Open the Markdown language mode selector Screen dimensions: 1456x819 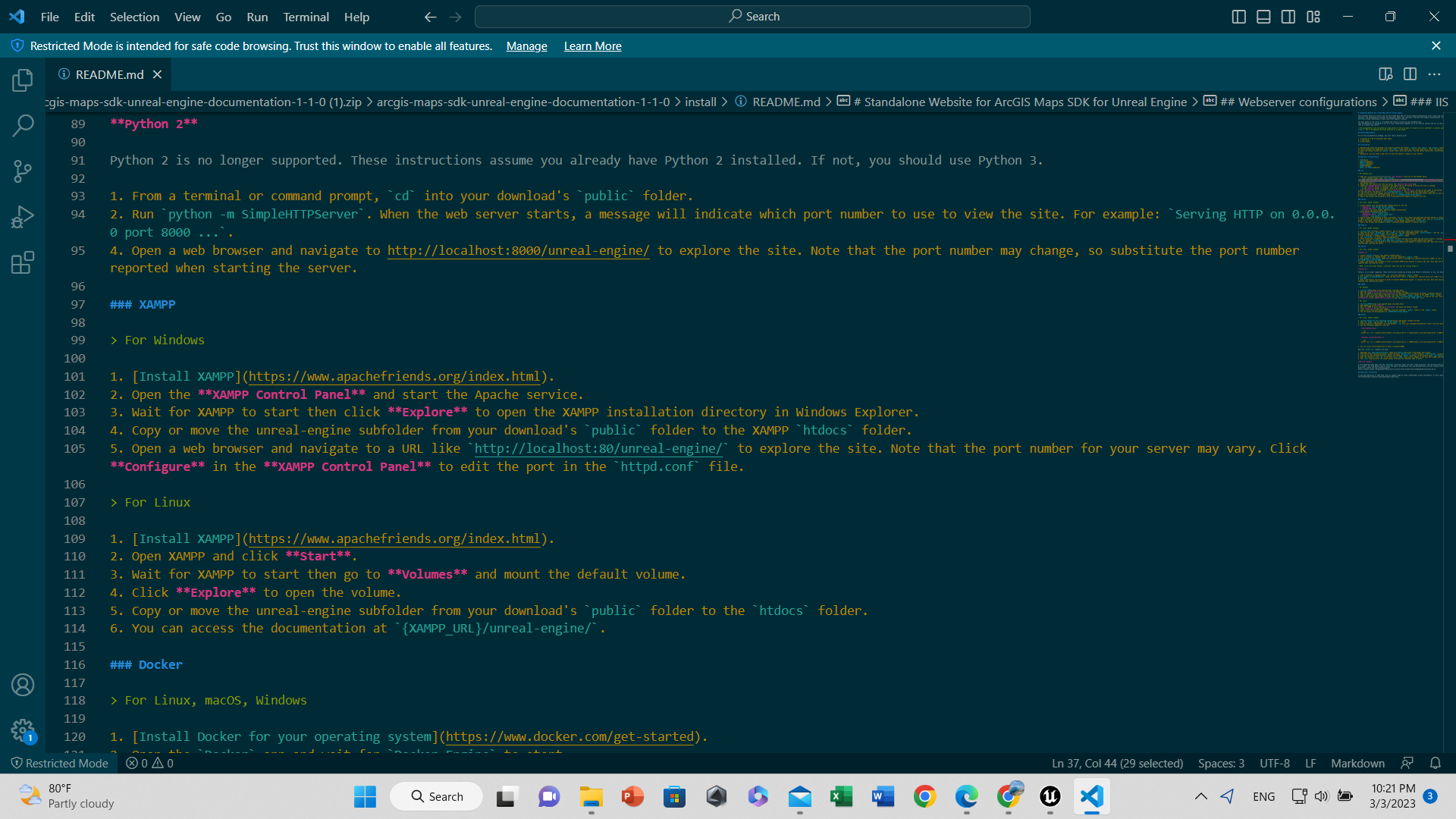point(1357,763)
